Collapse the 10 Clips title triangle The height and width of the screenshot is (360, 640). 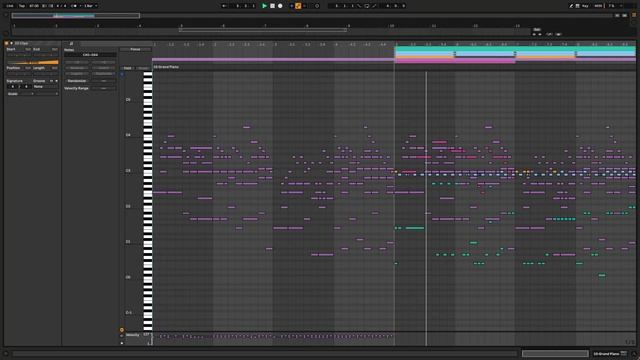pos(11,43)
